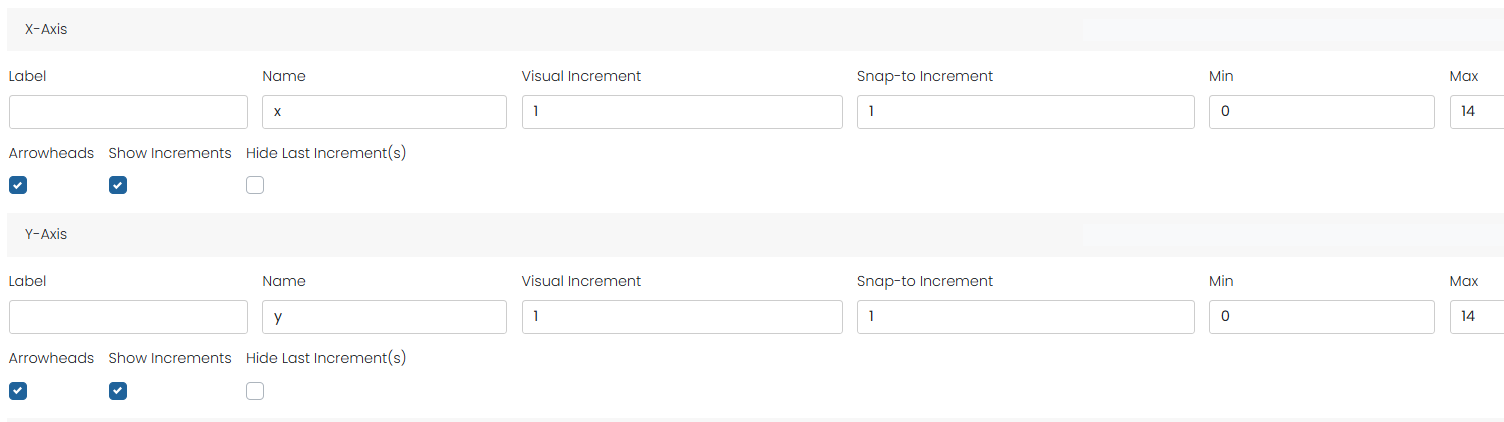Select the X-Axis Visual Increment field
The image size is (1504, 422).
(x=682, y=112)
